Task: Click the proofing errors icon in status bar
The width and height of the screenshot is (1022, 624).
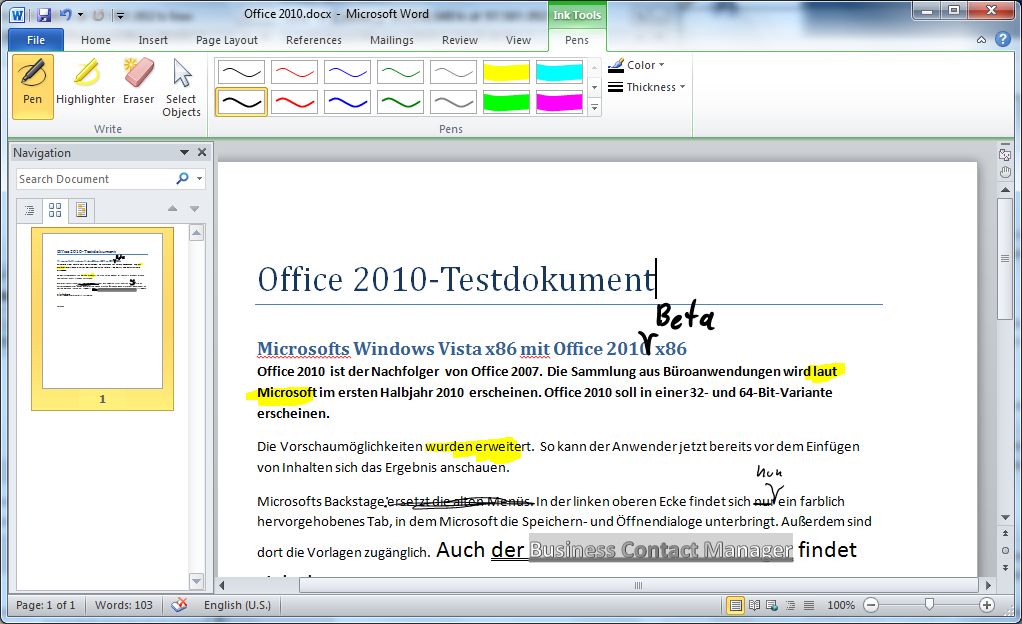Action: pyautogui.click(x=181, y=605)
